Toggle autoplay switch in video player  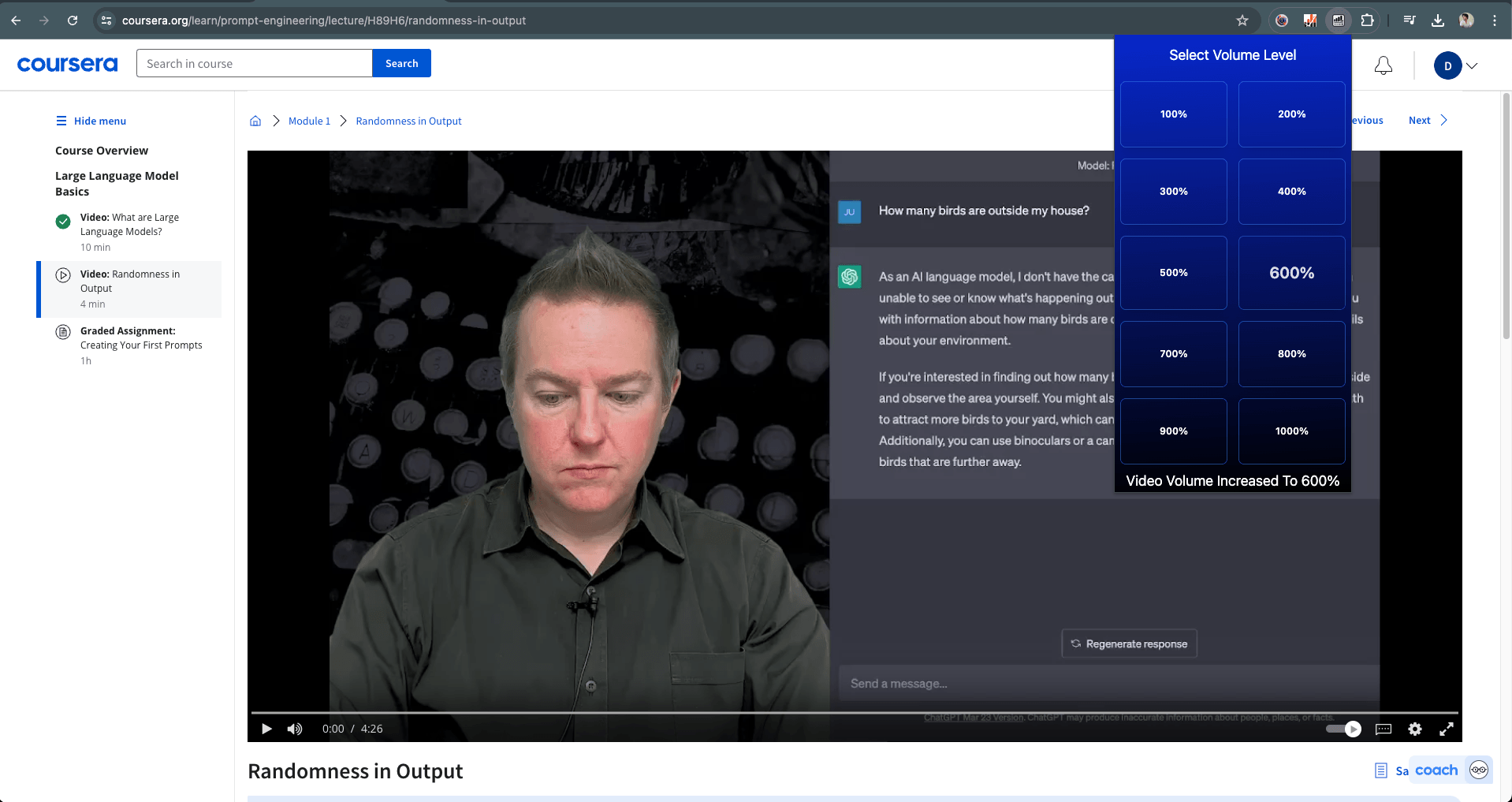[x=1343, y=729]
